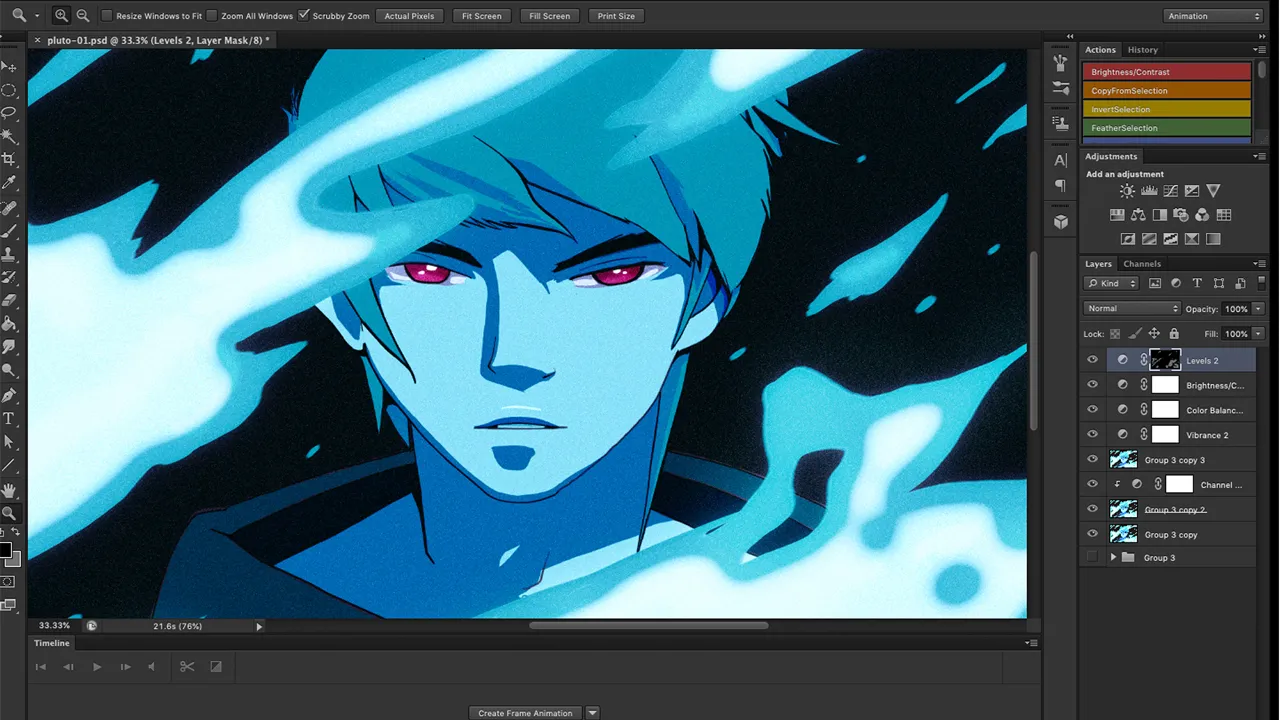This screenshot has width=1280, height=720.
Task: Select the Adjustments panel tab
Action: 1111,156
